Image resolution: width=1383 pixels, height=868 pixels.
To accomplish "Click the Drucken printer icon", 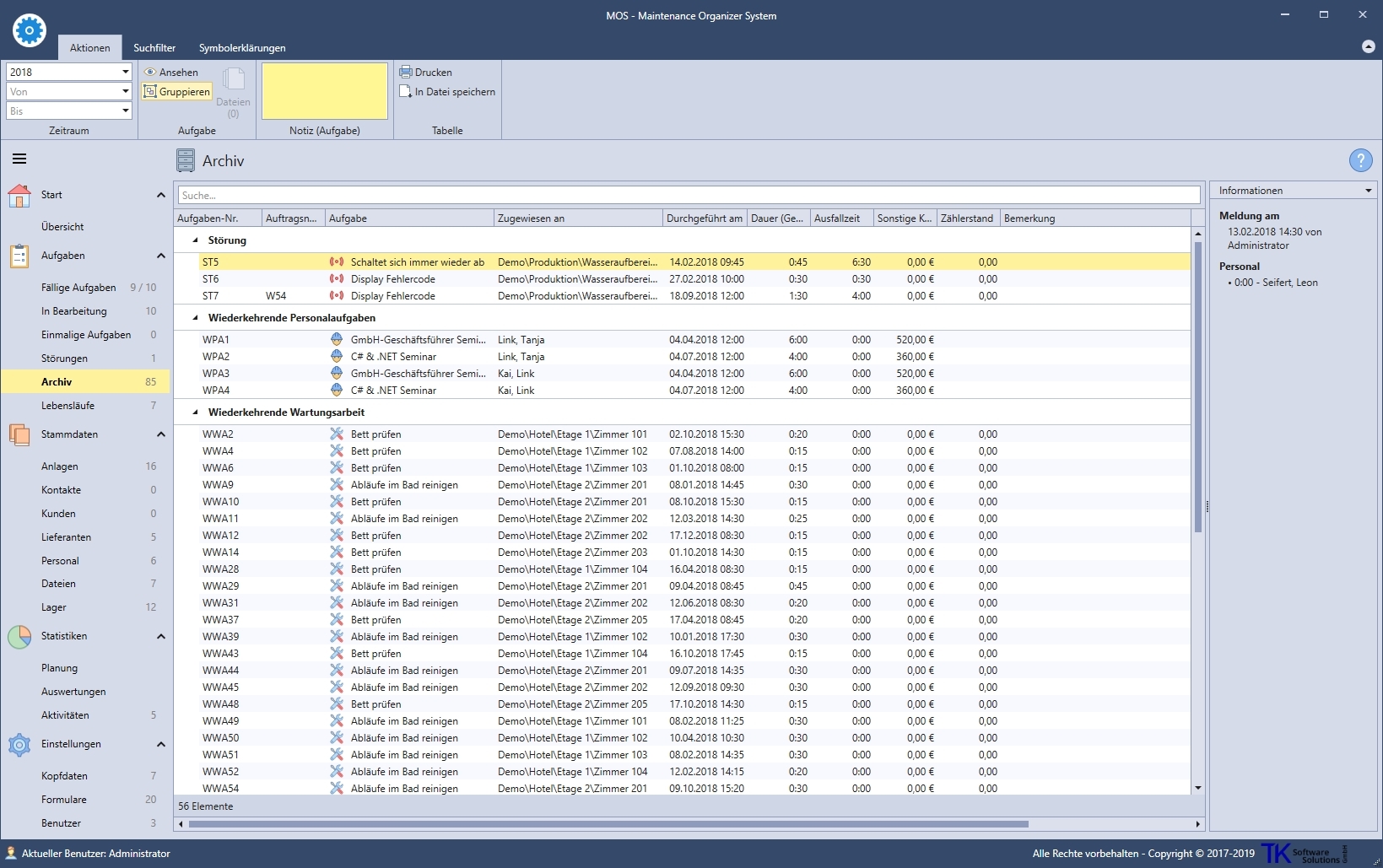I will (405, 73).
